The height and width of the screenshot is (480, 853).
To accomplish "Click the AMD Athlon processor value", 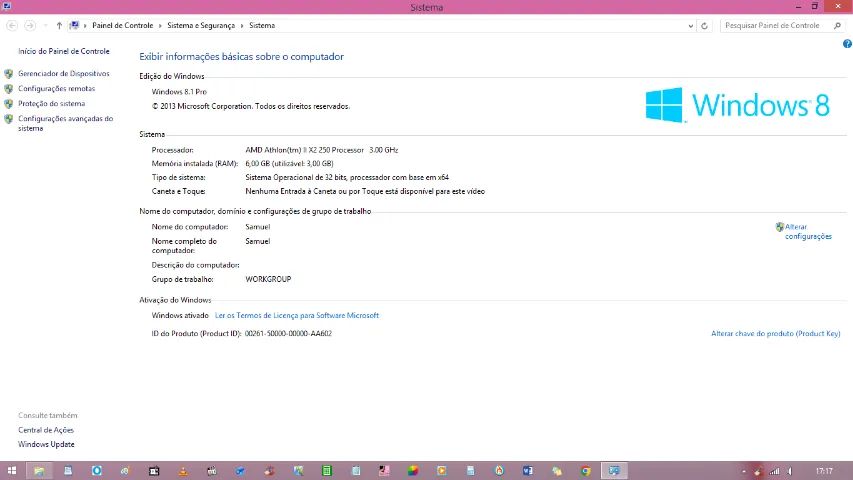I will click(x=322, y=150).
